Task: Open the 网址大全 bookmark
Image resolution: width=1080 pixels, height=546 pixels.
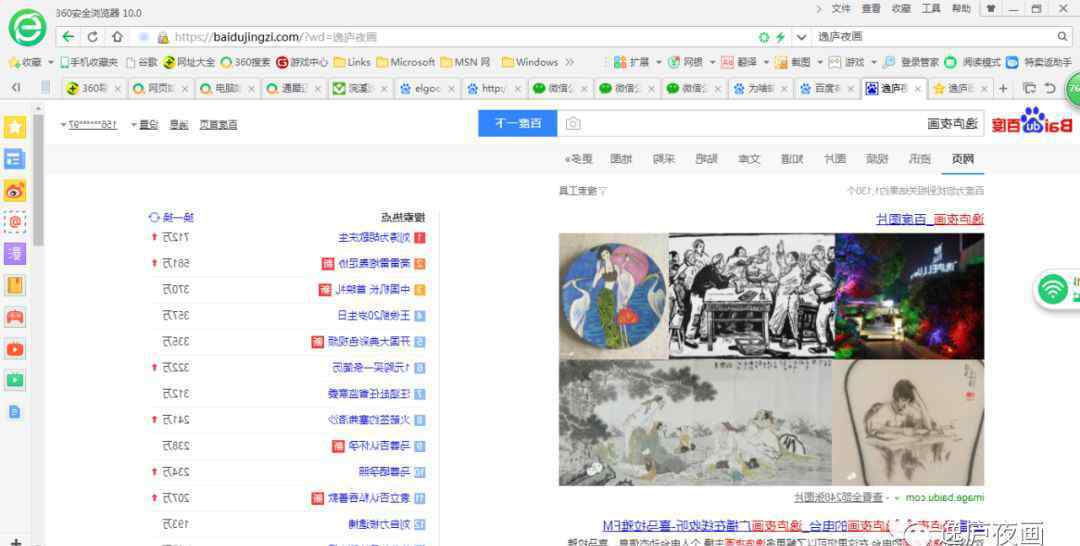Action: click(x=189, y=63)
